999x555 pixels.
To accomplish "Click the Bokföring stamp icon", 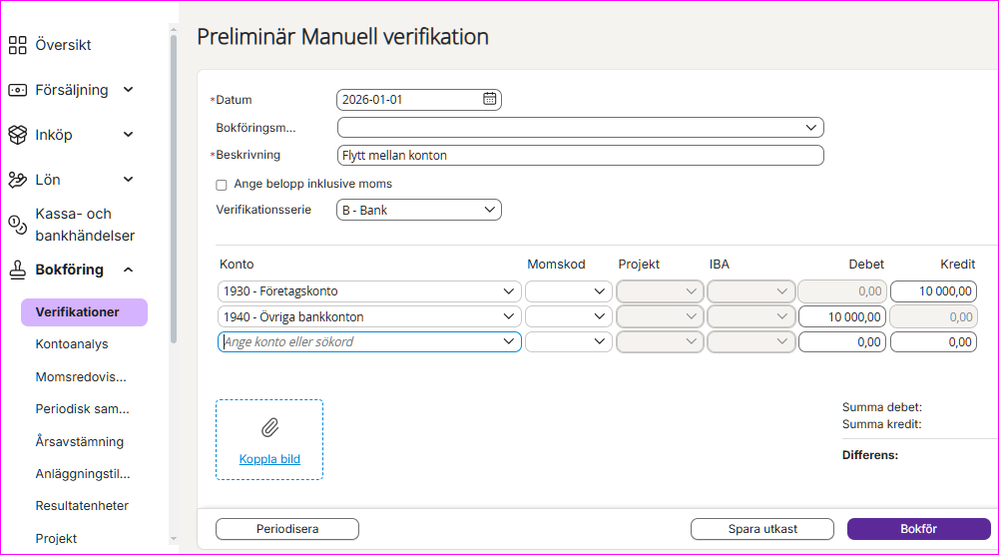I will click(x=18, y=270).
